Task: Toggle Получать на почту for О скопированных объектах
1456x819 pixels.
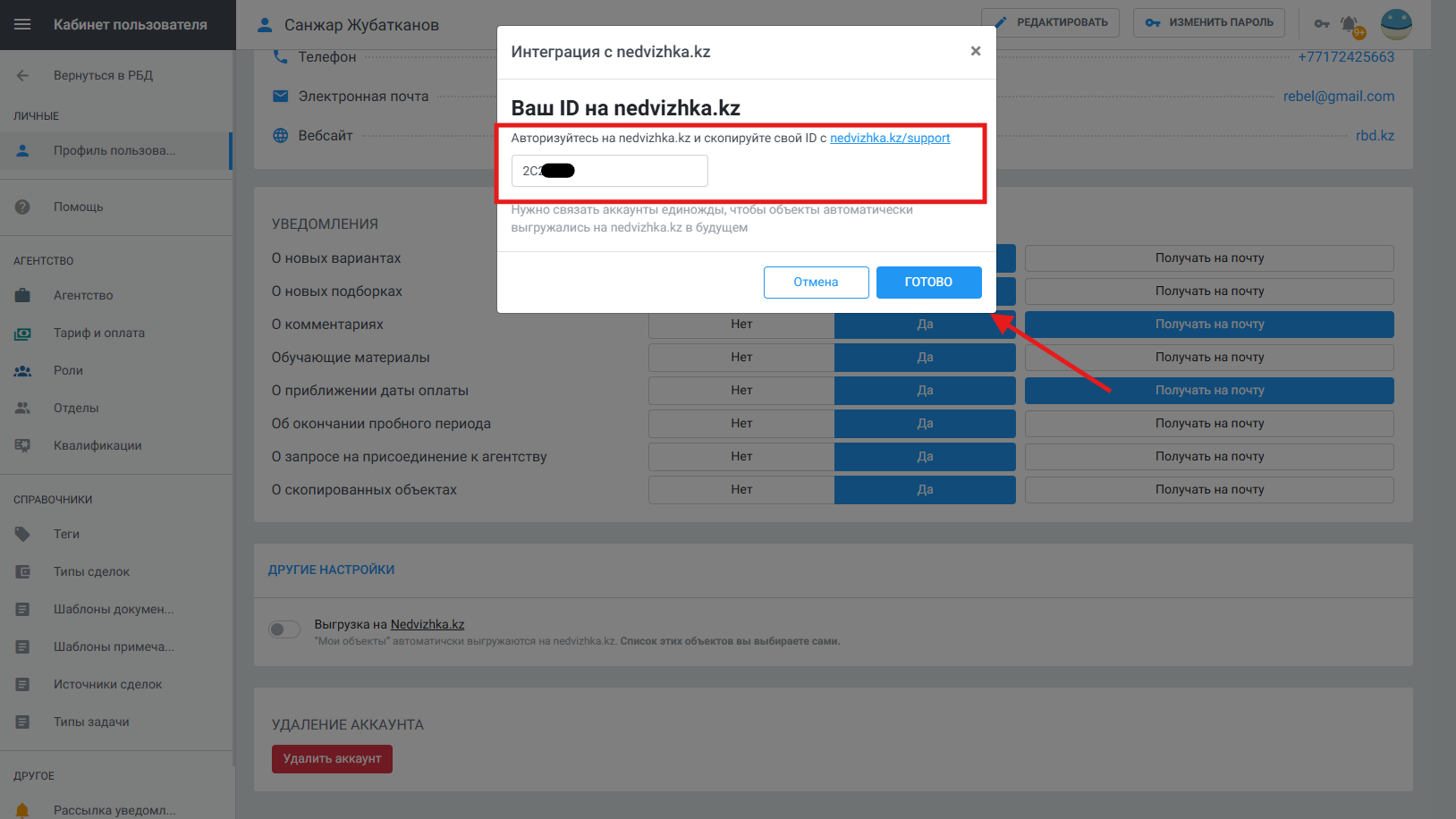Action: (x=1209, y=490)
